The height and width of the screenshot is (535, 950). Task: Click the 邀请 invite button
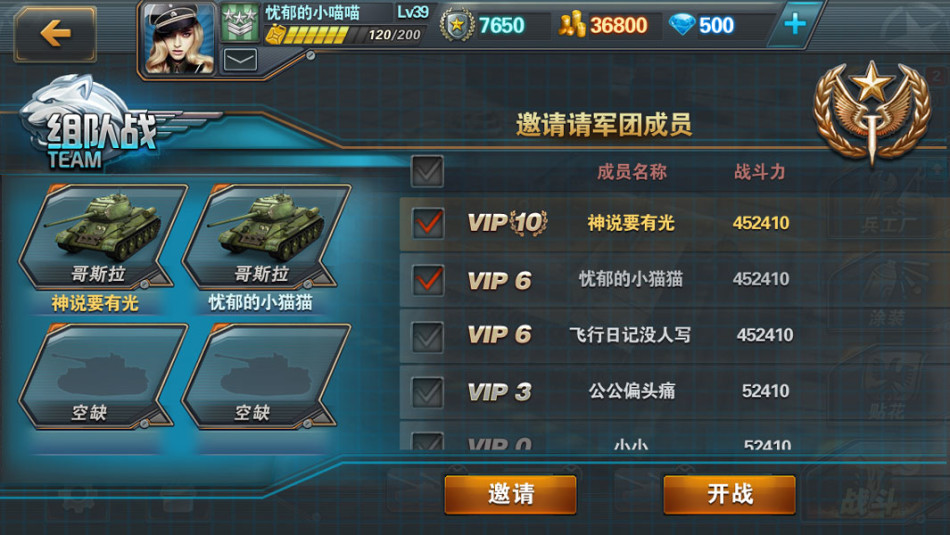pyautogui.click(x=511, y=494)
